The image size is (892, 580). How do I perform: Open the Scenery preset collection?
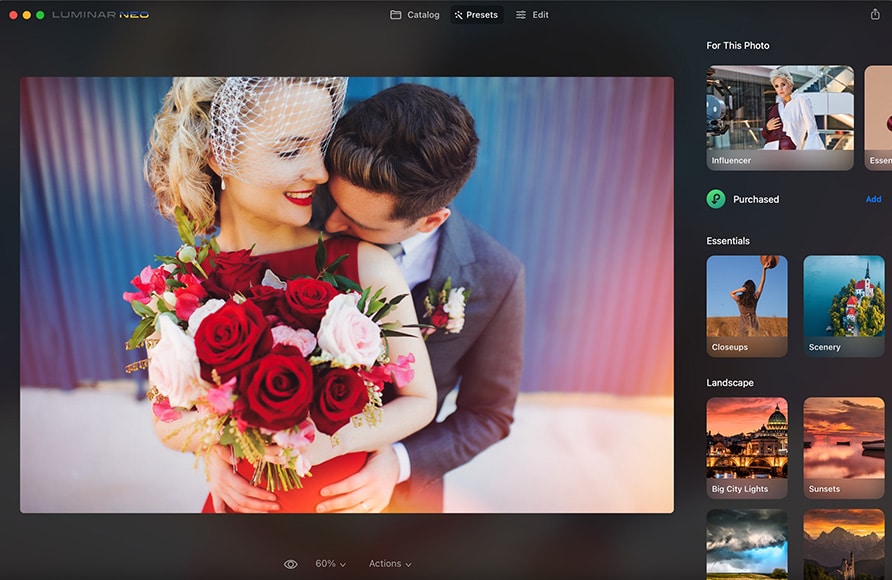(843, 305)
